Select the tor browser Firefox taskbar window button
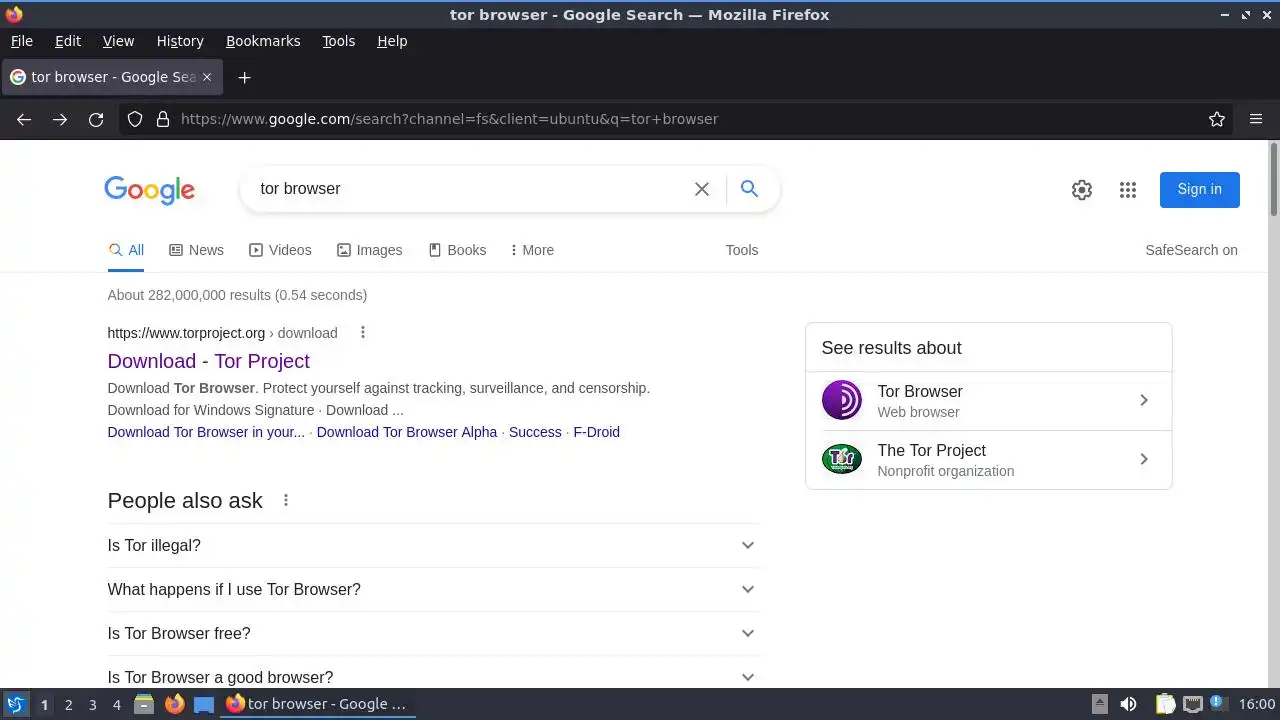Viewport: 1280px width, 720px height. point(318,704)
